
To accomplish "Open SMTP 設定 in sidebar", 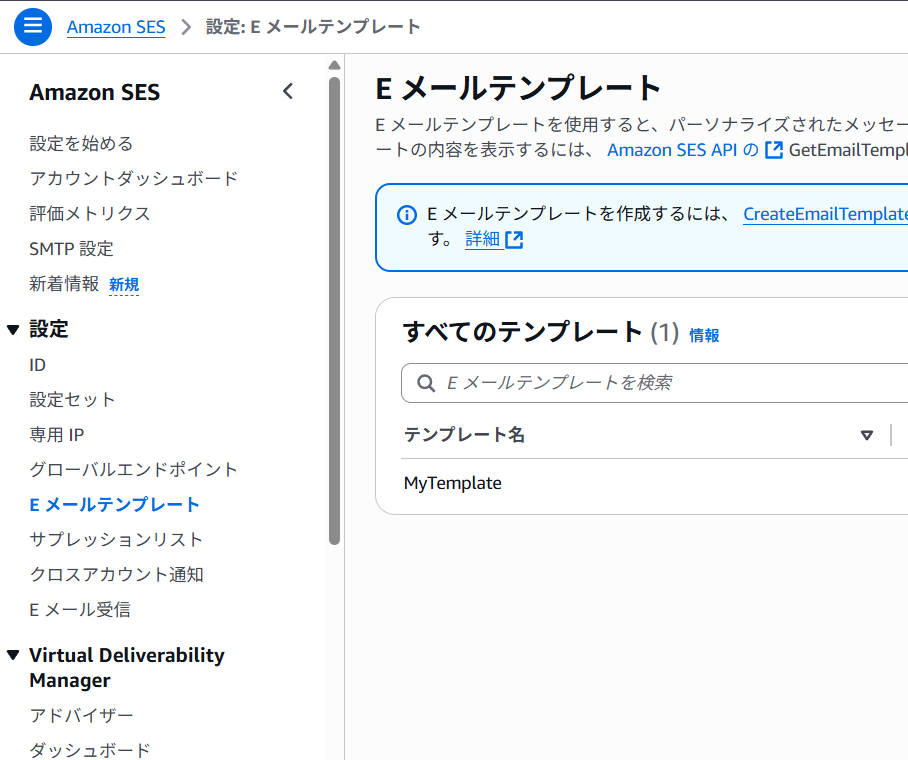I will tap(71, 249).
